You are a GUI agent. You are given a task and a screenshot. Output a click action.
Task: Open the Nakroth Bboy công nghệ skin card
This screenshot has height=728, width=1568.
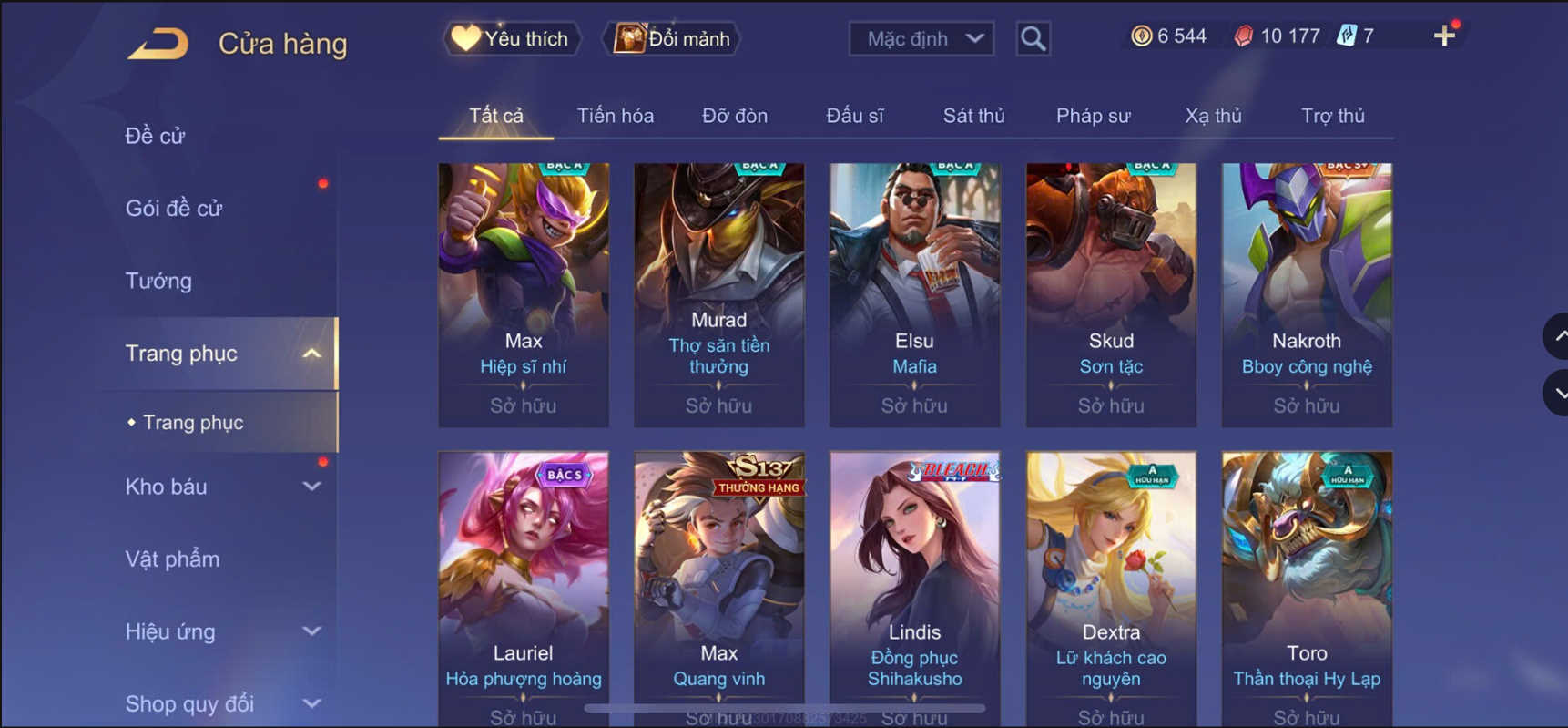click(1307, 295)
